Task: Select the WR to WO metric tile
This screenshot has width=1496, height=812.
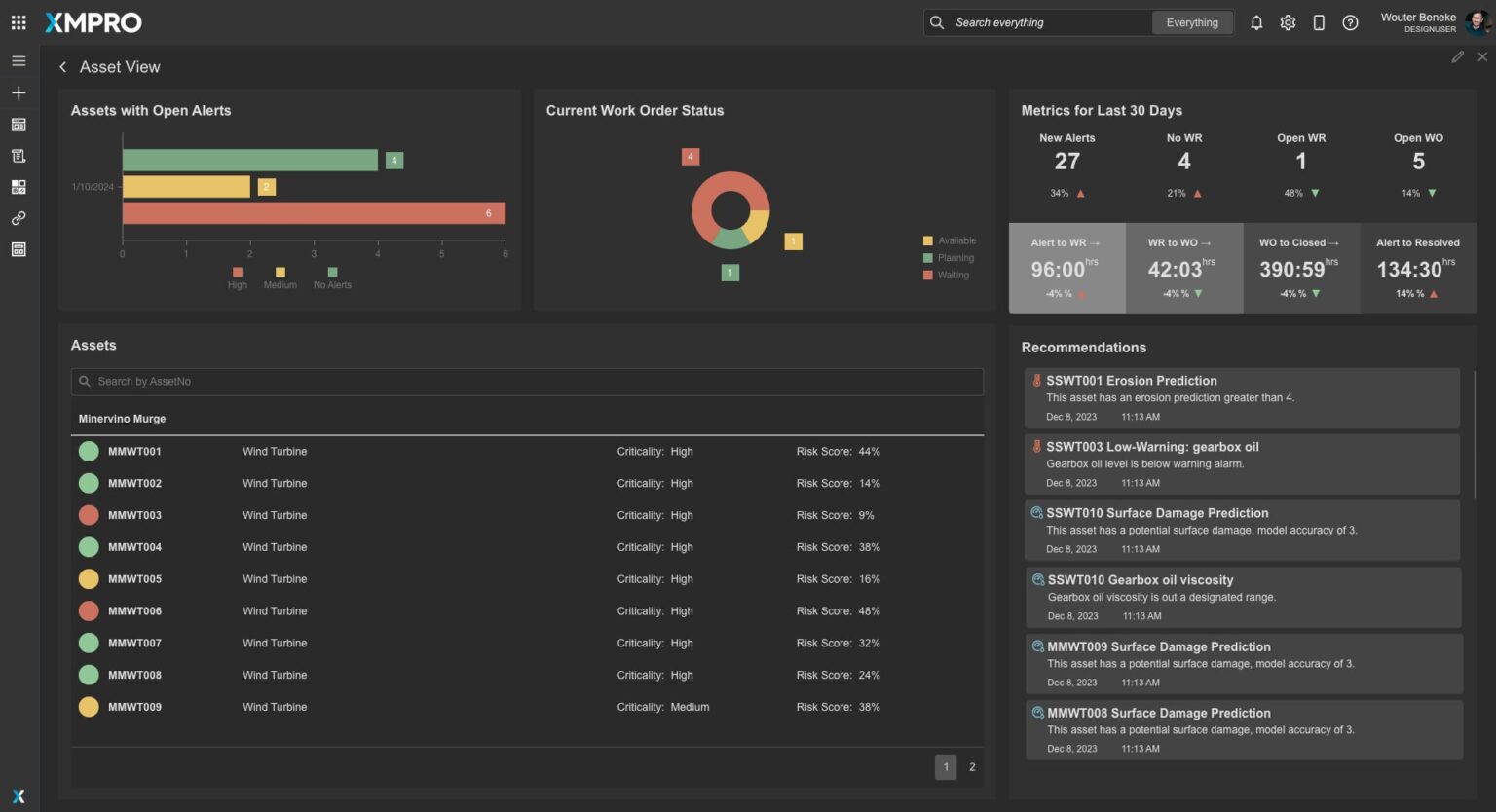Action: [x=1183, y=268]
